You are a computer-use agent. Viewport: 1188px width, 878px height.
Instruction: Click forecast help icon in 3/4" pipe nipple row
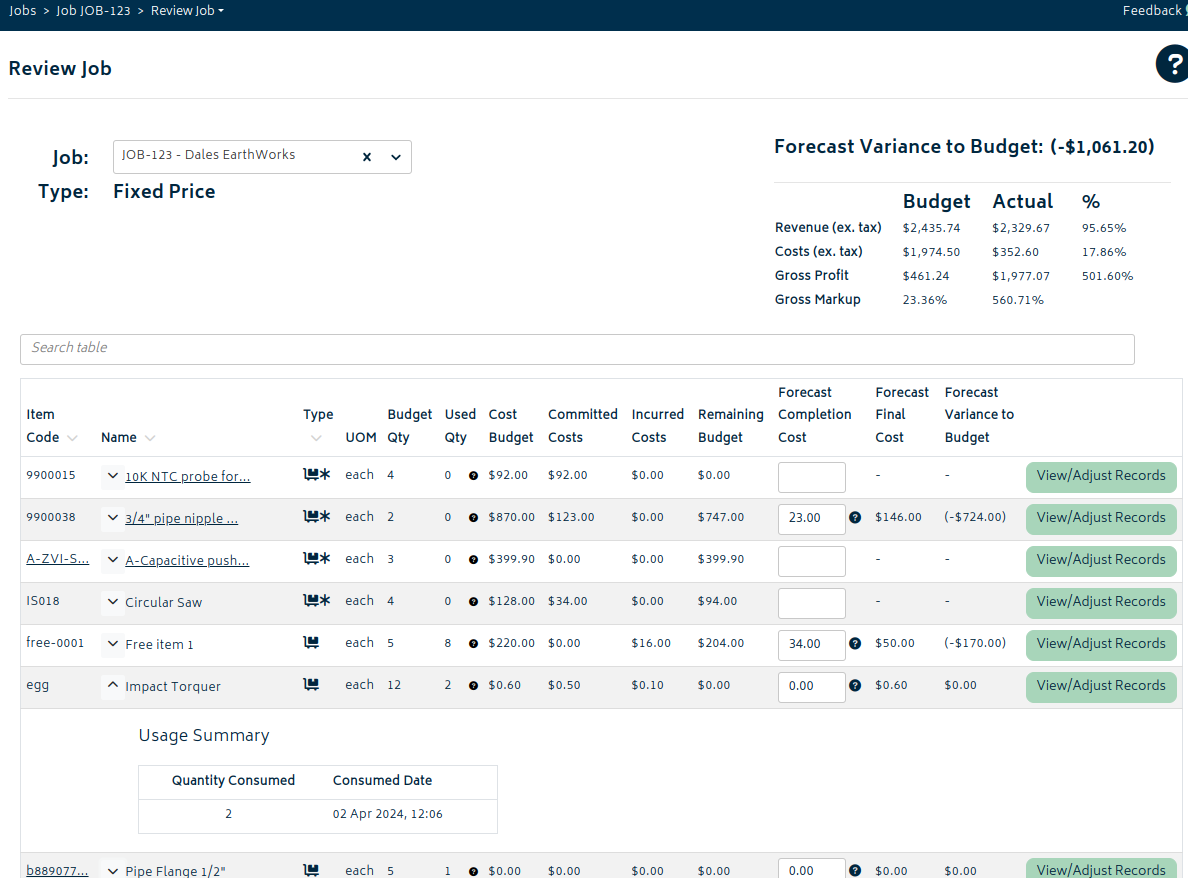(x=855, y=518)
